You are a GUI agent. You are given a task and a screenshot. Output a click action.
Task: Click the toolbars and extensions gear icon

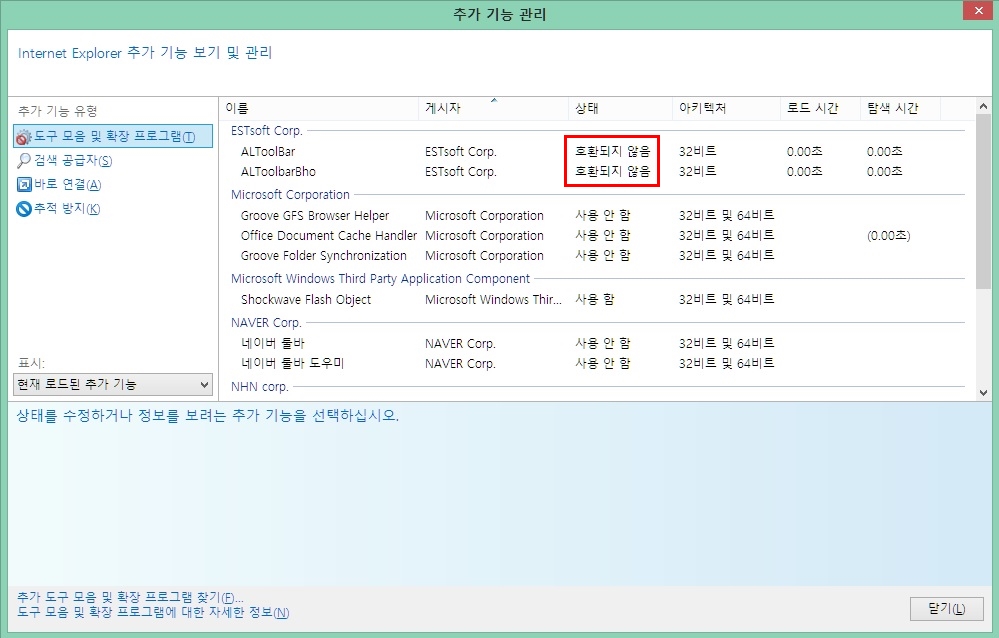tap(24, 137)
